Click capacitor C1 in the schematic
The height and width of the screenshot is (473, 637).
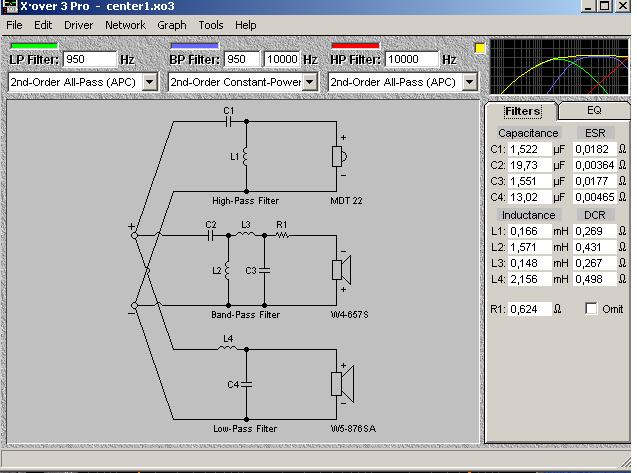click(228, 121)
